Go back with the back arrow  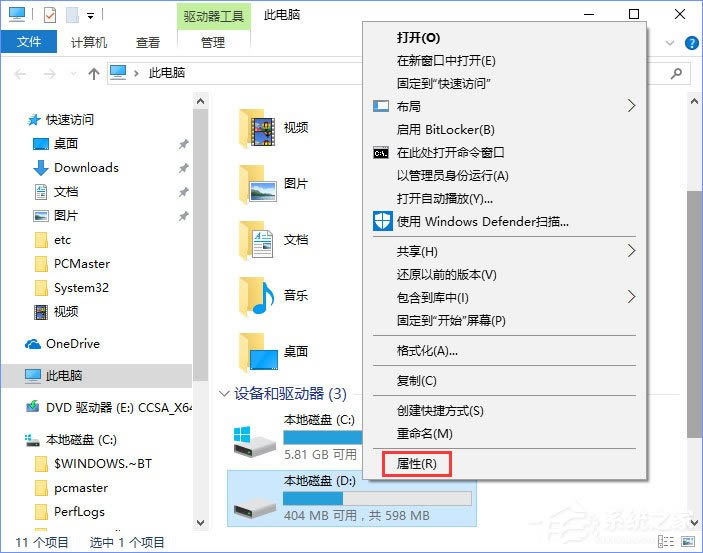(21, 74)
